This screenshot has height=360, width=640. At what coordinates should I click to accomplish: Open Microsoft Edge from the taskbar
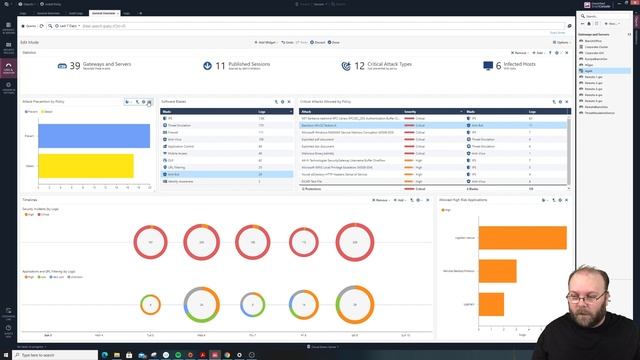(105, 355)
